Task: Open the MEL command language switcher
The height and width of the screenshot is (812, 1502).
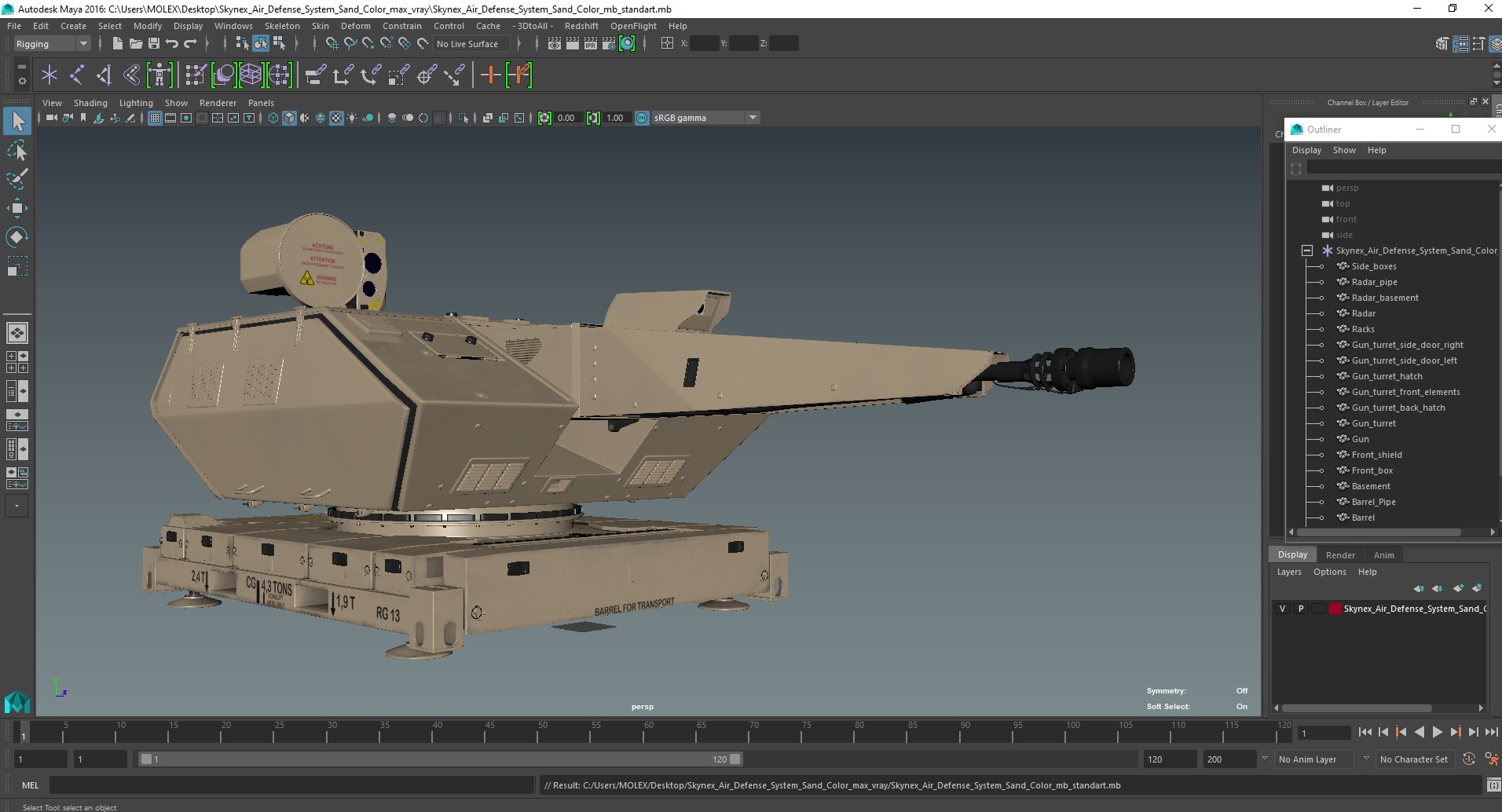Action: tap(30, 785)
